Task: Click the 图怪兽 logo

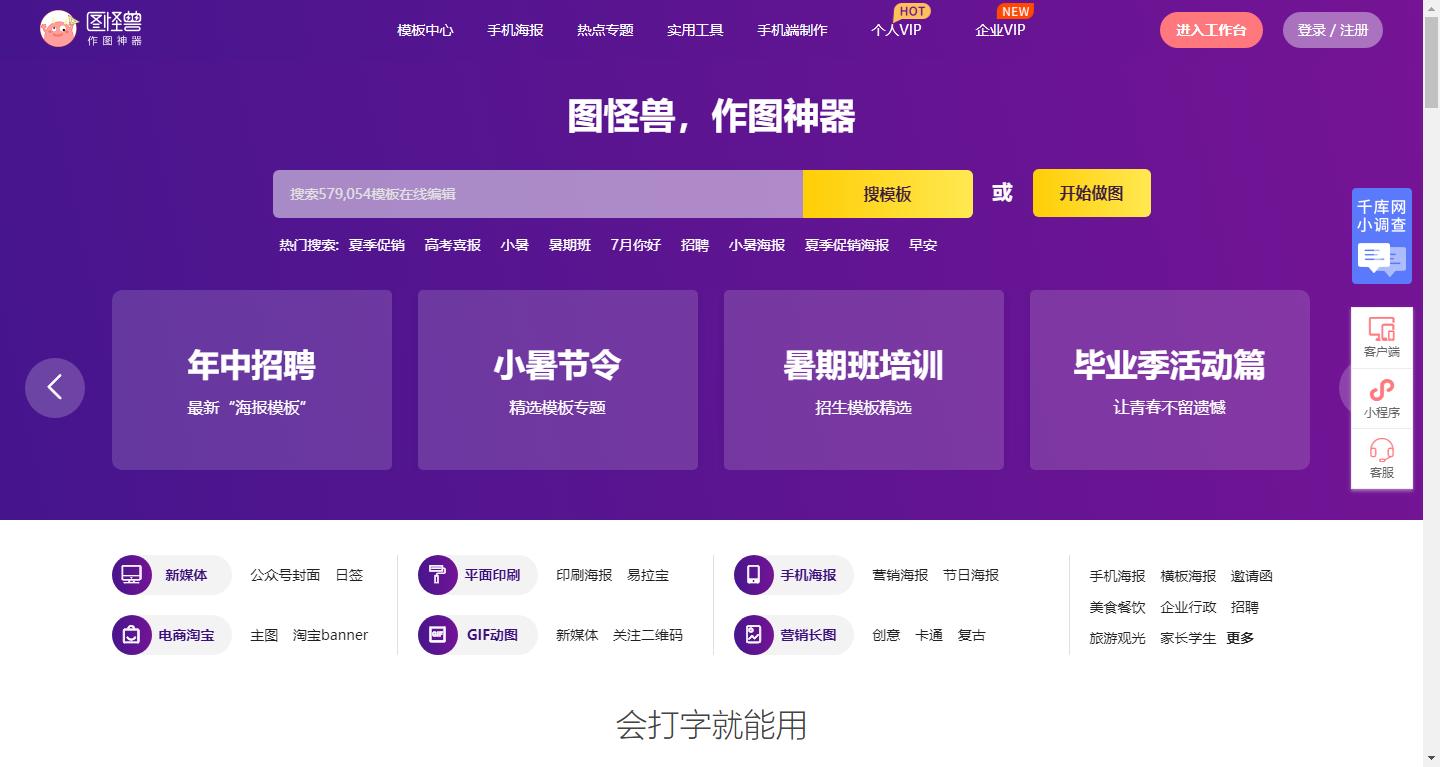Action: point(90,29)
